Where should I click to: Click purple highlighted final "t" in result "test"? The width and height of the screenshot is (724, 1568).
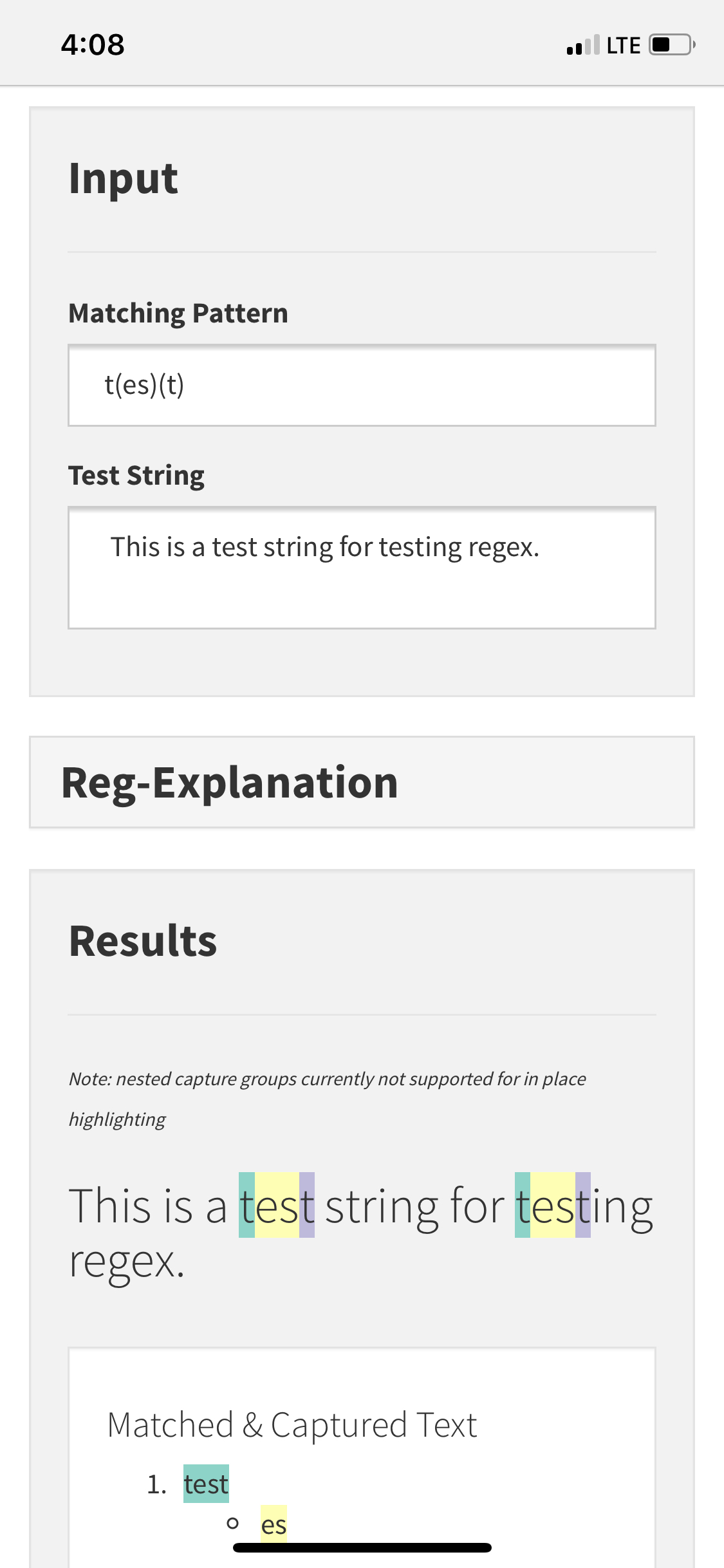307,1205
